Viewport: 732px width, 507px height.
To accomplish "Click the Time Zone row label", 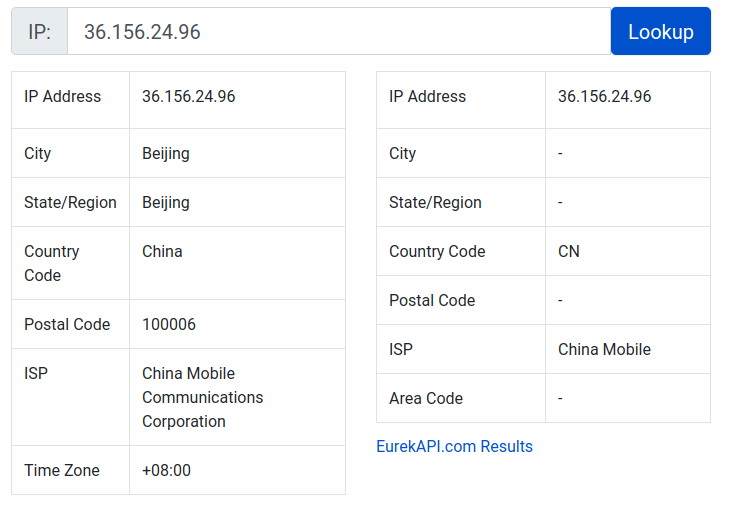I will click(x=62, y=471).
